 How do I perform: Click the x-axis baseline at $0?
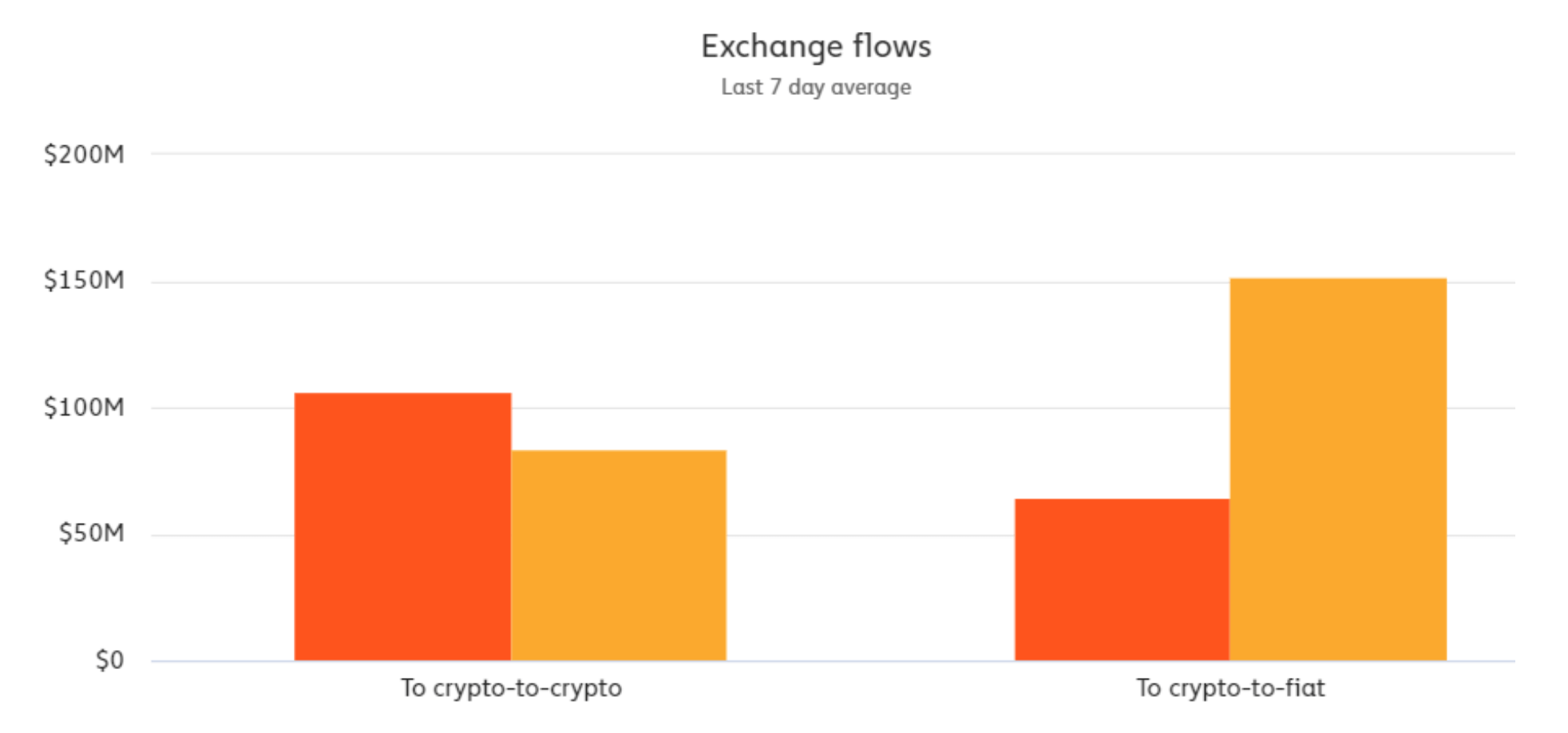coord(870,661)
